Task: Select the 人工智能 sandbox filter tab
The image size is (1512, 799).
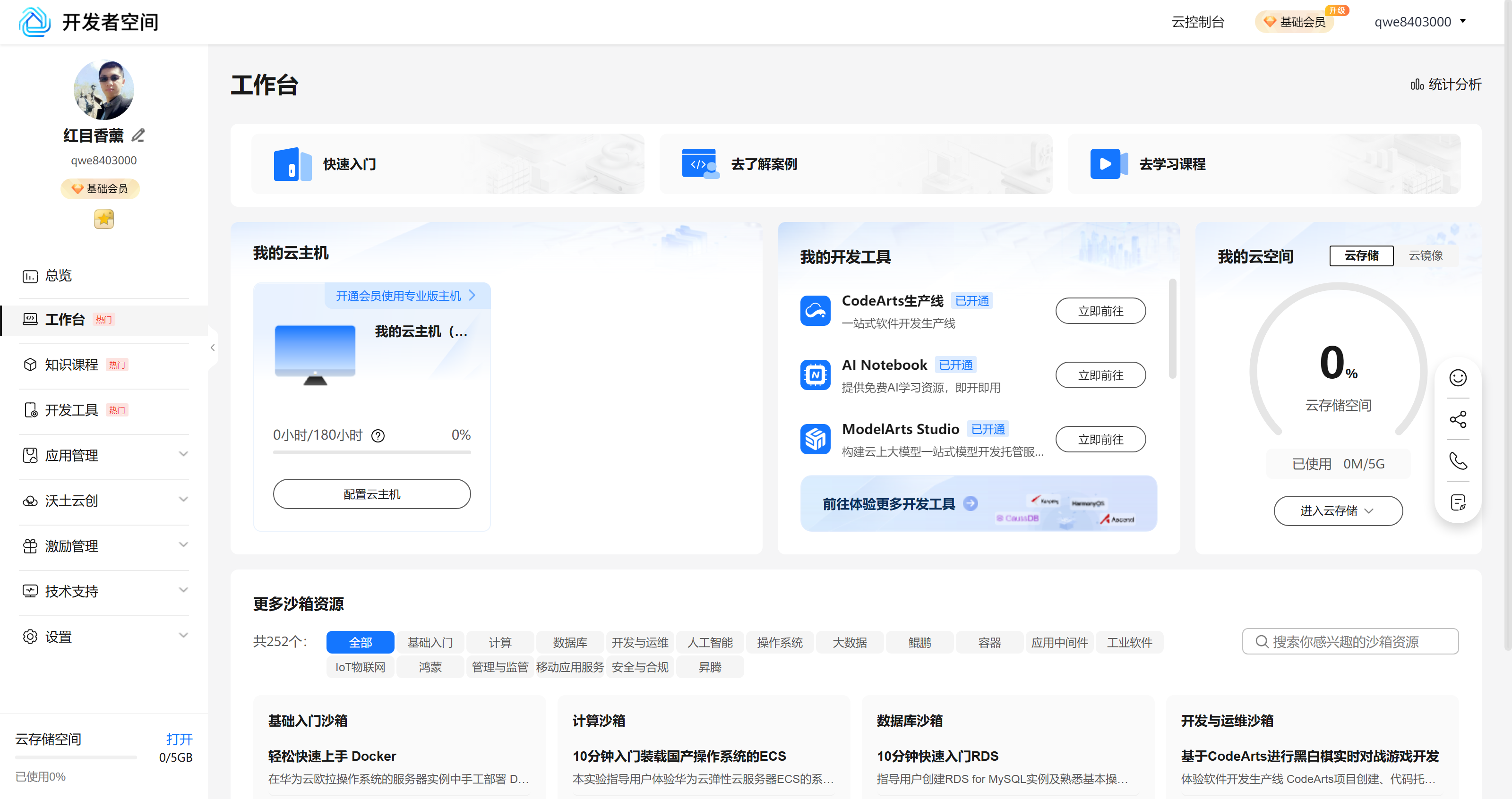Action: 710,642
